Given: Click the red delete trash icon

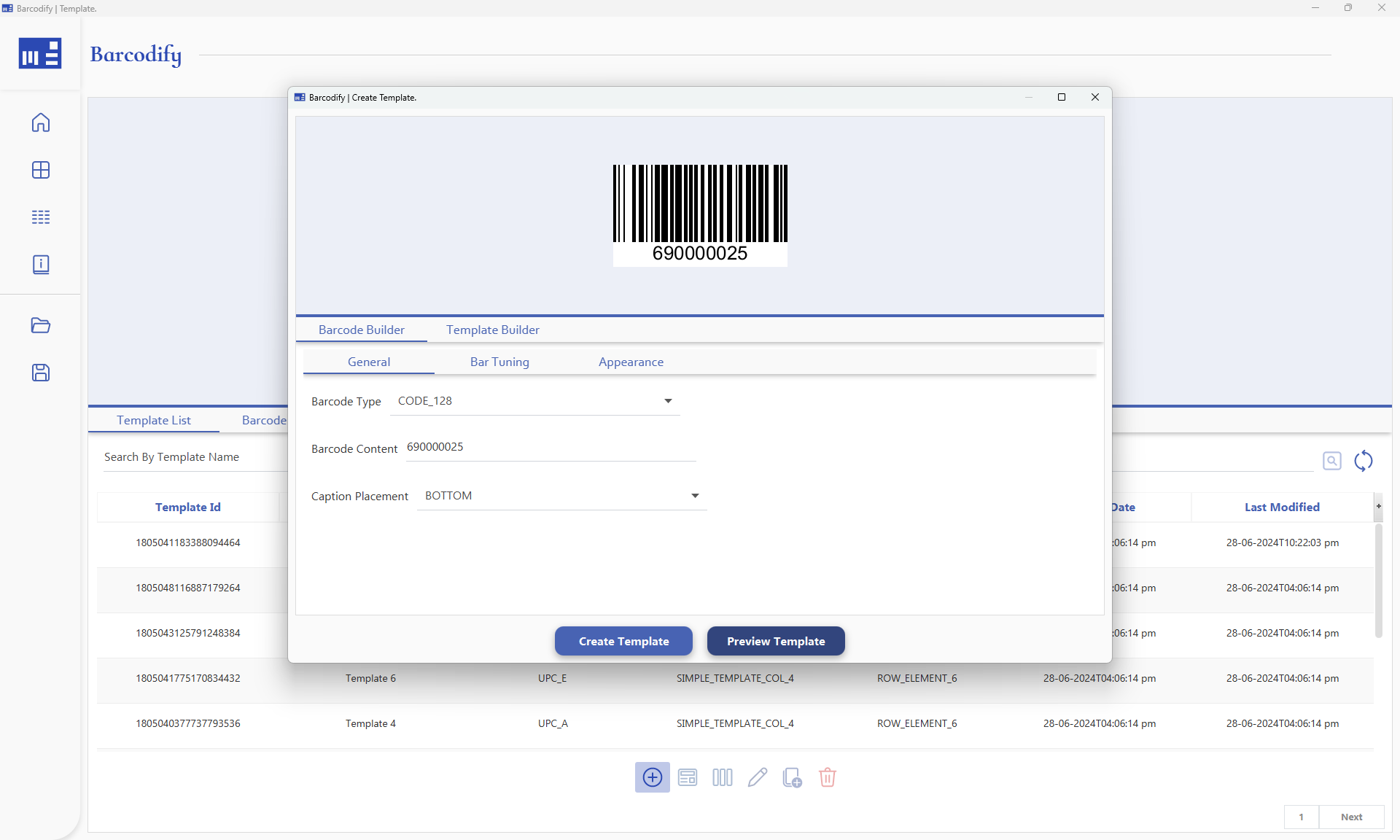Looking at the screenshot, I should (x=827, y=777).
